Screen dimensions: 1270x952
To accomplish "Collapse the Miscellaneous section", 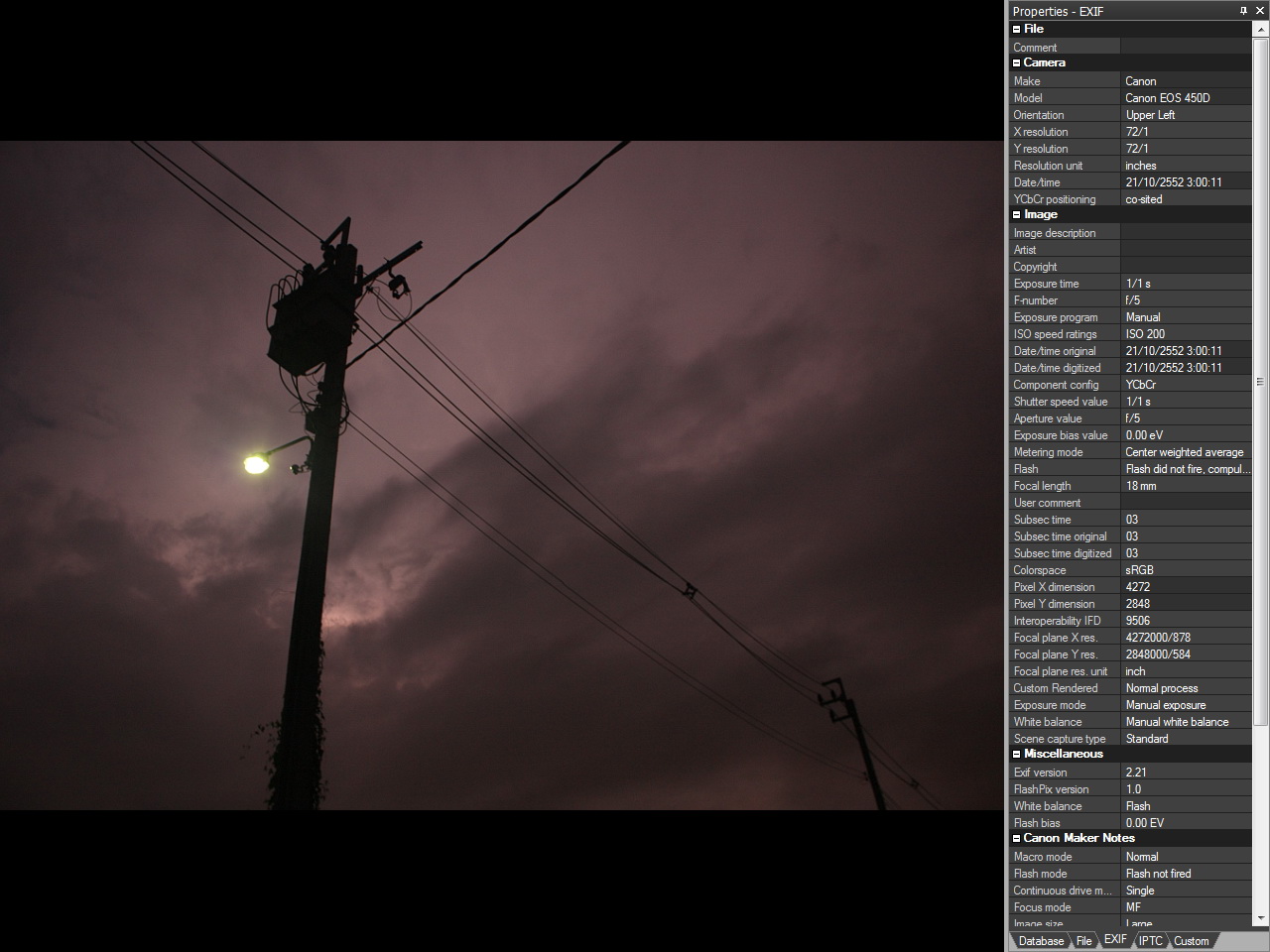I will point(1016,755).
